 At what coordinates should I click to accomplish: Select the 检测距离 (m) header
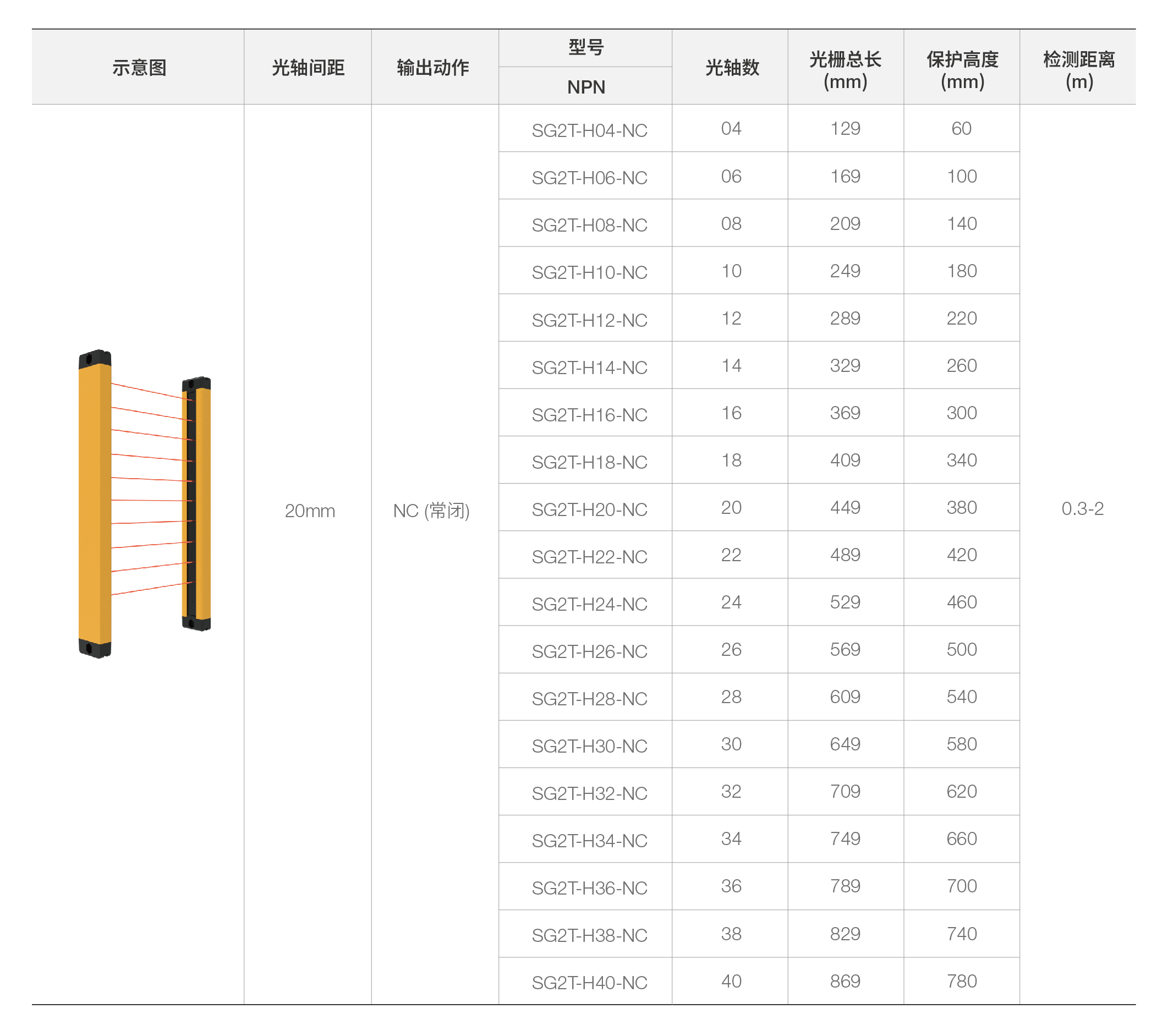coord(1078,70)
